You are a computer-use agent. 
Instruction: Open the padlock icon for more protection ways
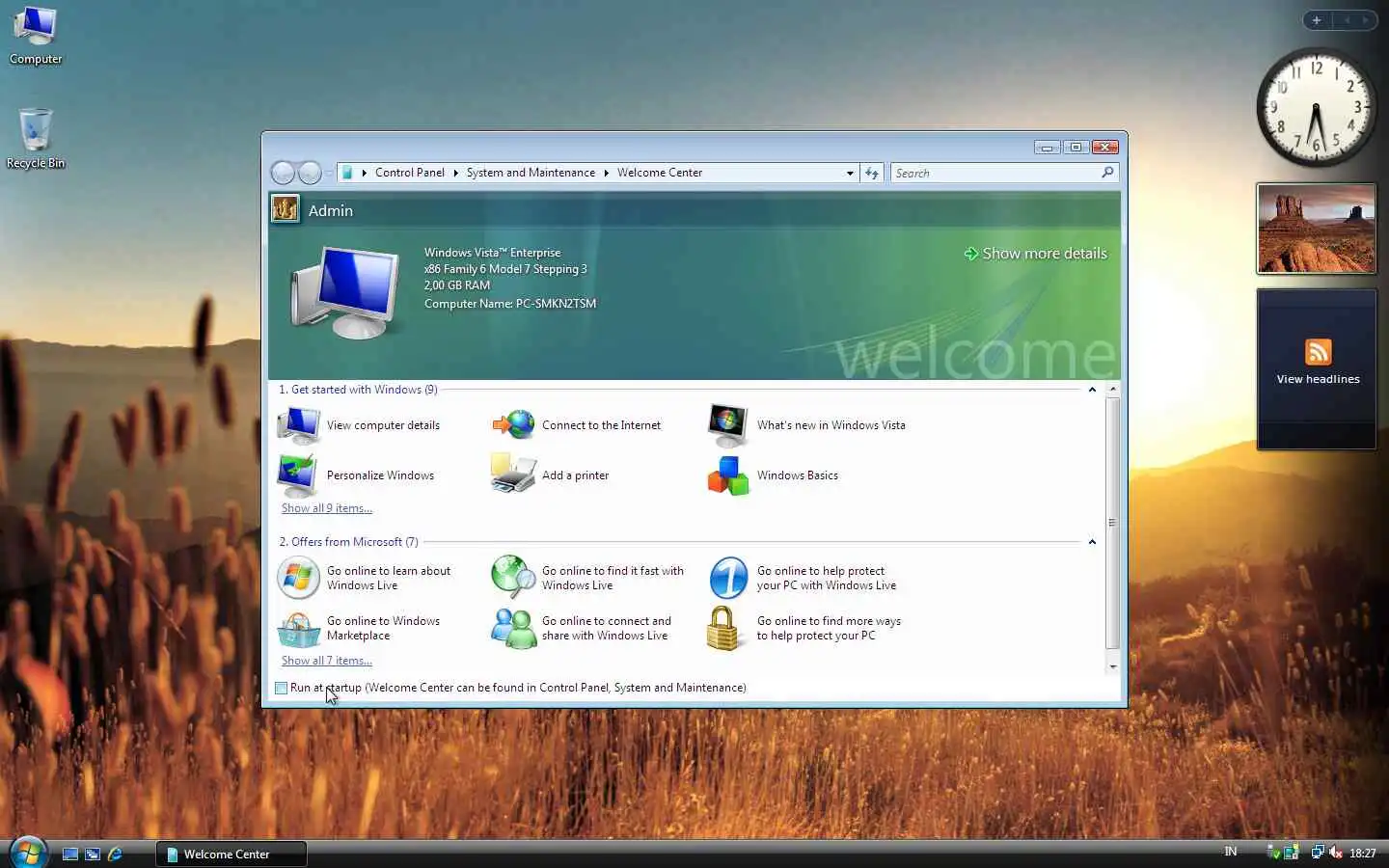coord(722,629)
